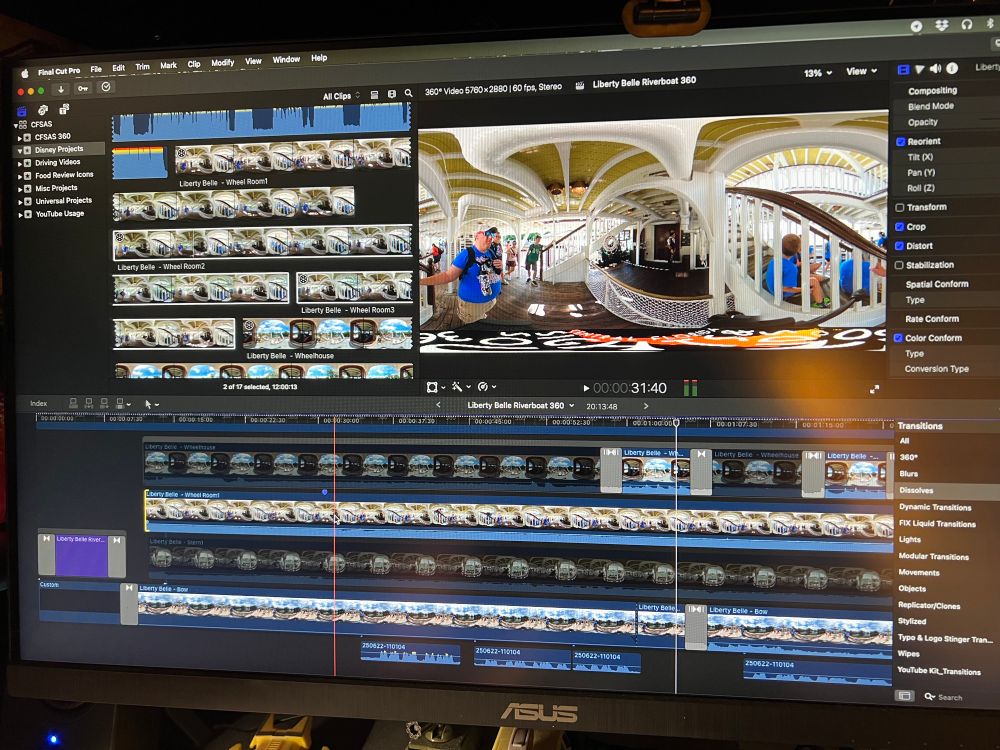Open the Keyword Editor key icon
The height and width of the screenshot is (750, 1000).
click(83, 88)
